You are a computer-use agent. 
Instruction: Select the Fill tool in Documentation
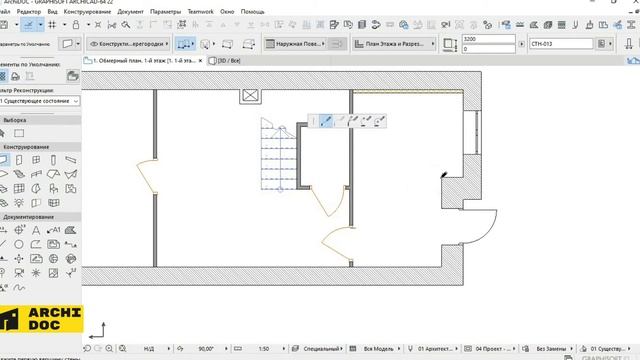point(71,230)
